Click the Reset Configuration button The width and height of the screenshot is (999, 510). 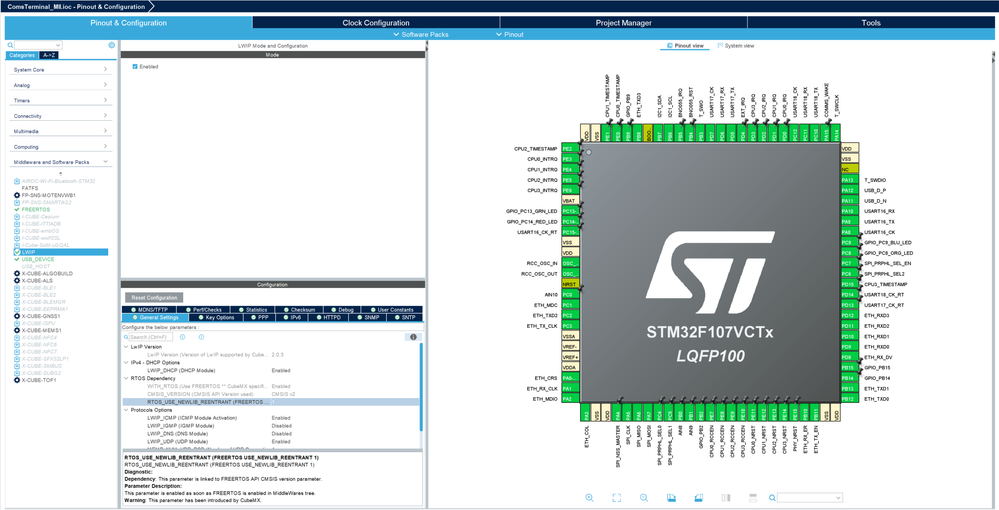[x=154, y=297]
